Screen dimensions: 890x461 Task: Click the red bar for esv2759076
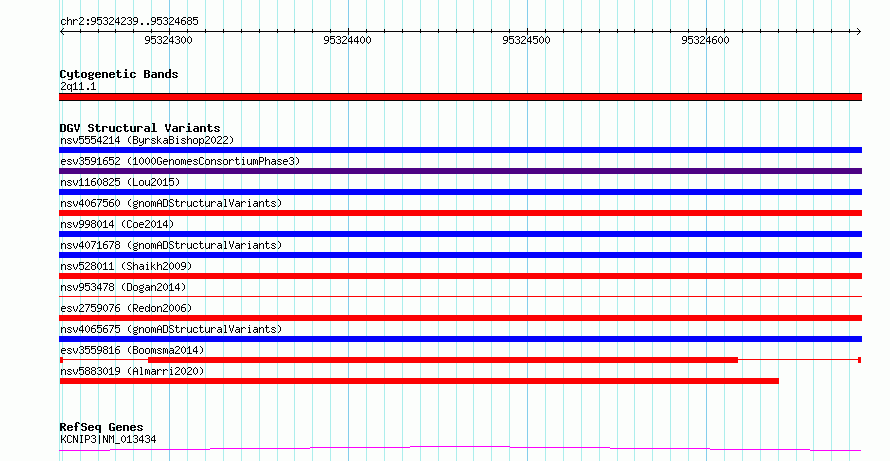(x=460, y=318)
